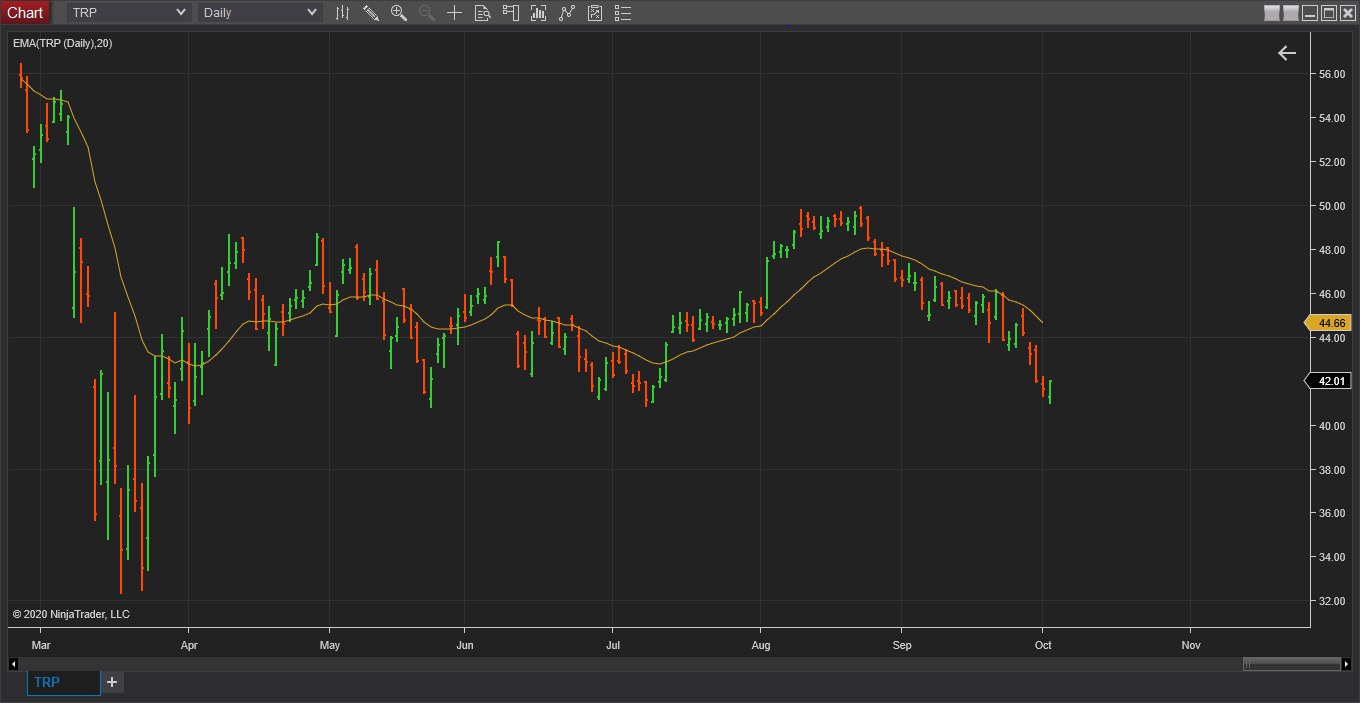The width and height of the screenshot is (1360, 703).
Task: Add a new chart tab with plus
Action: [112, 682]
